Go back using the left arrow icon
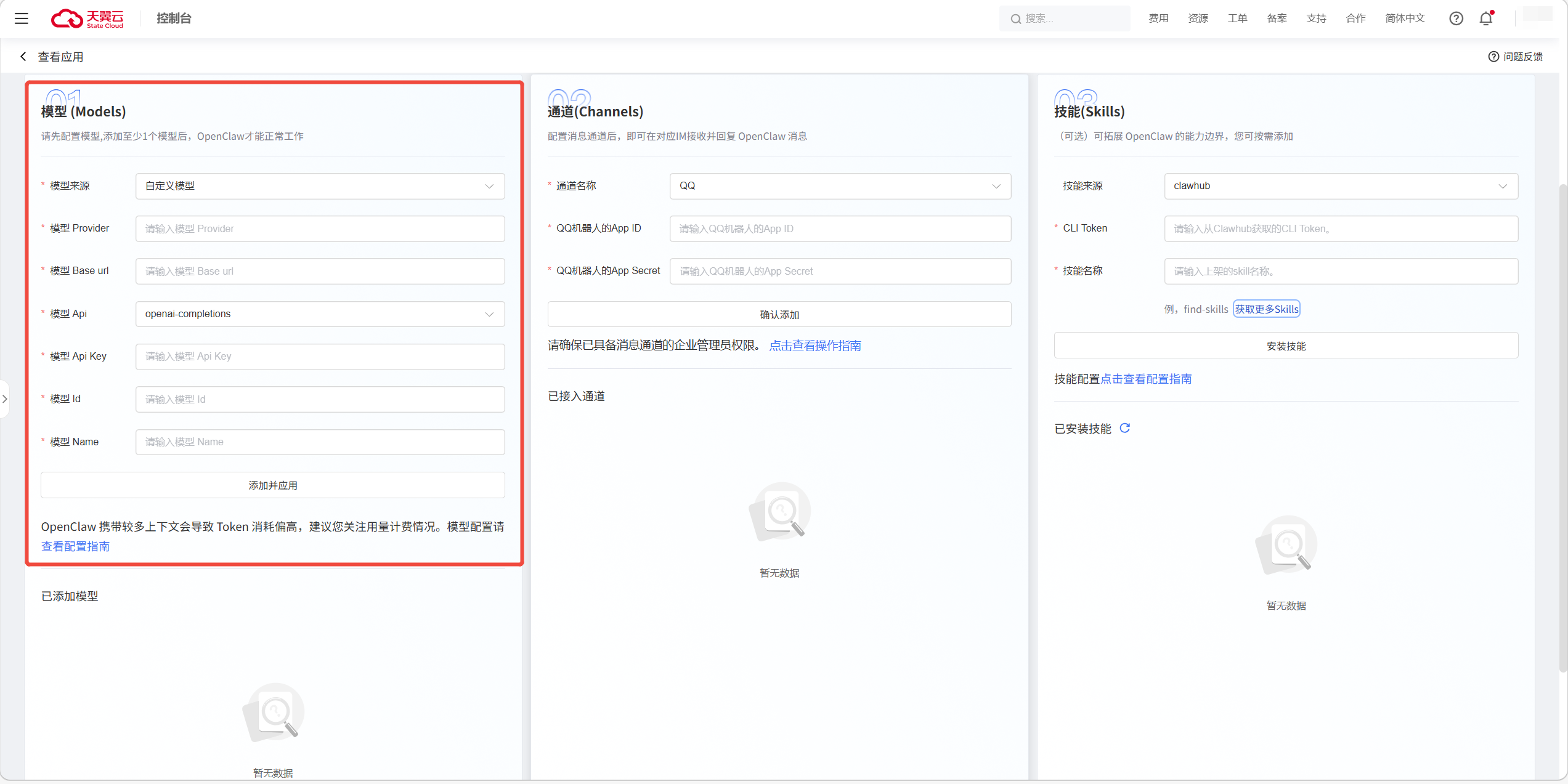 (23, 57)
